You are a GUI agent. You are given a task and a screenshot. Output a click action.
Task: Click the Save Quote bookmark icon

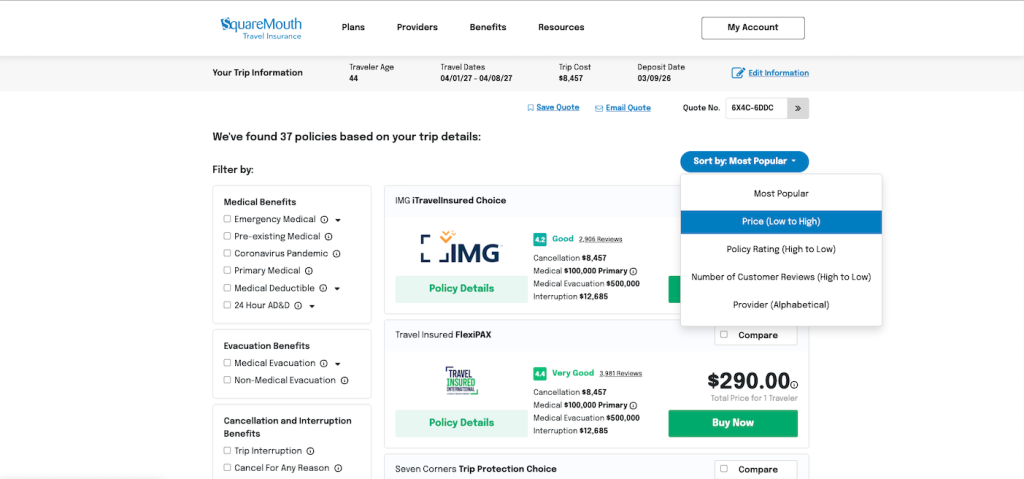tap(530, 108)
